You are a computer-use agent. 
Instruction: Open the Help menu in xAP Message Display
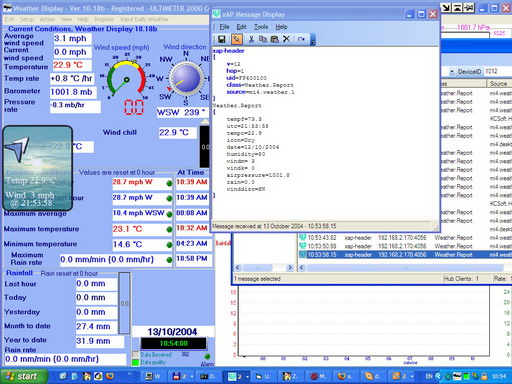point(281,27)
